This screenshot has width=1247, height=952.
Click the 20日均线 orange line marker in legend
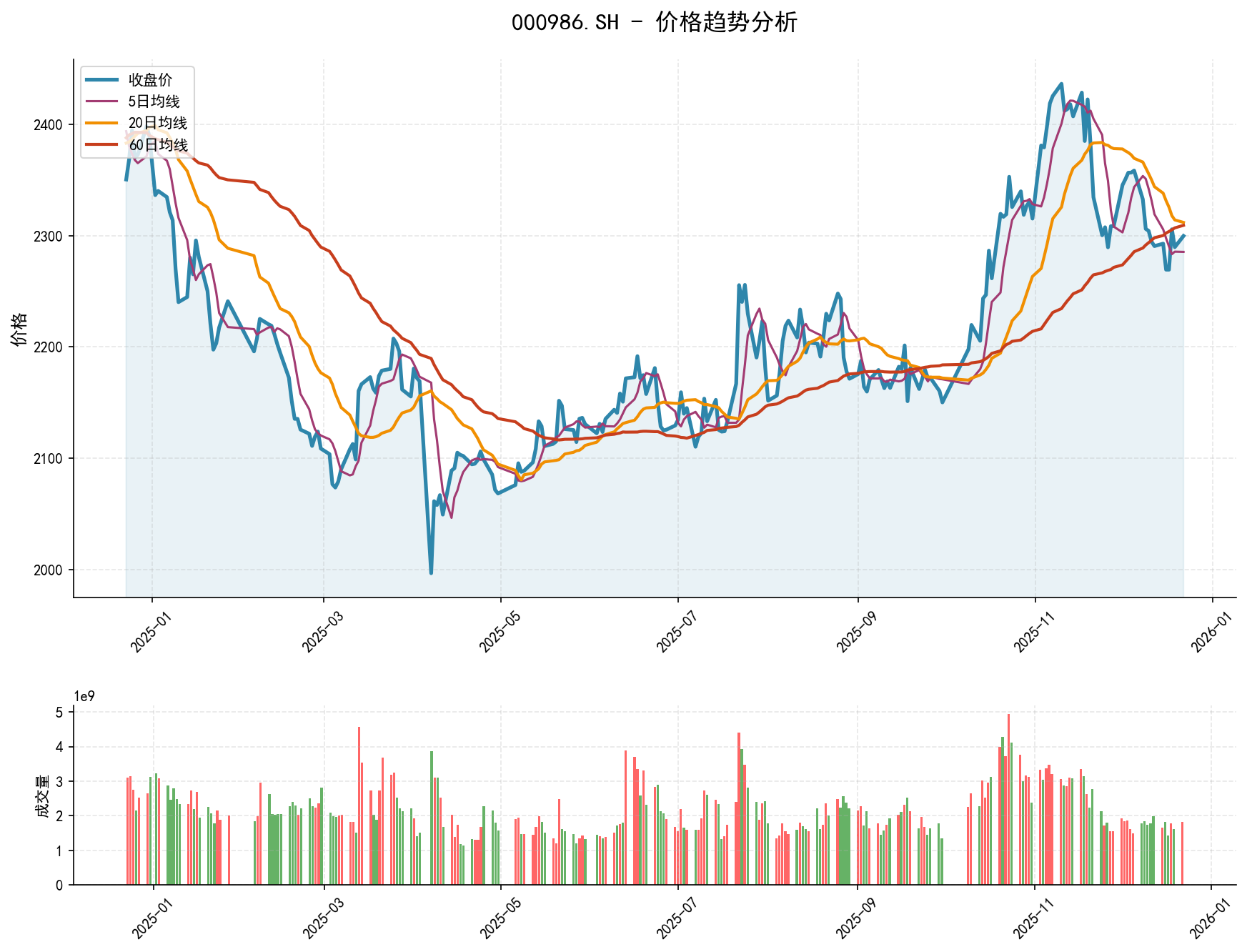click(x=100, y=123)
